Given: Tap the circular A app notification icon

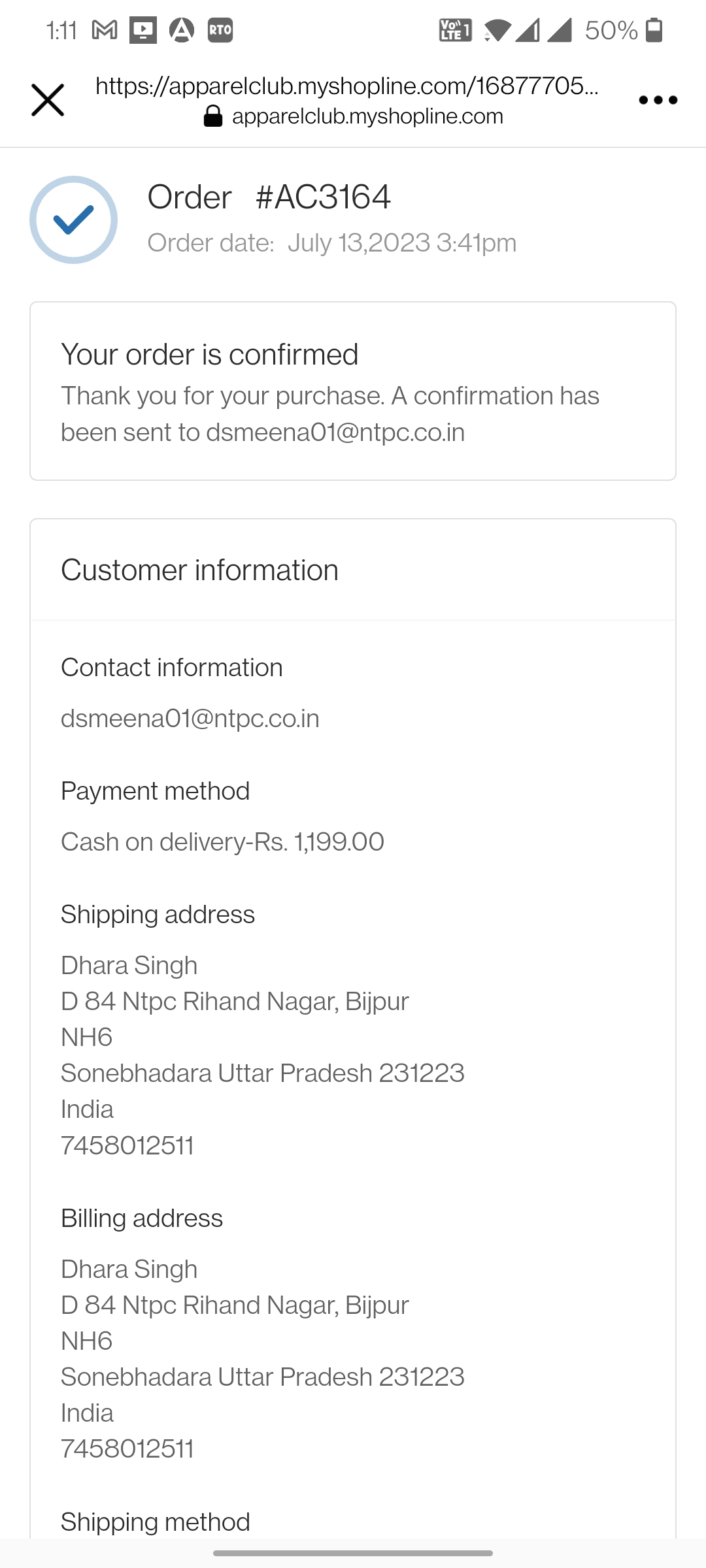Looking at the screenshot, I should pyautogui.click(x=182, y=30).
